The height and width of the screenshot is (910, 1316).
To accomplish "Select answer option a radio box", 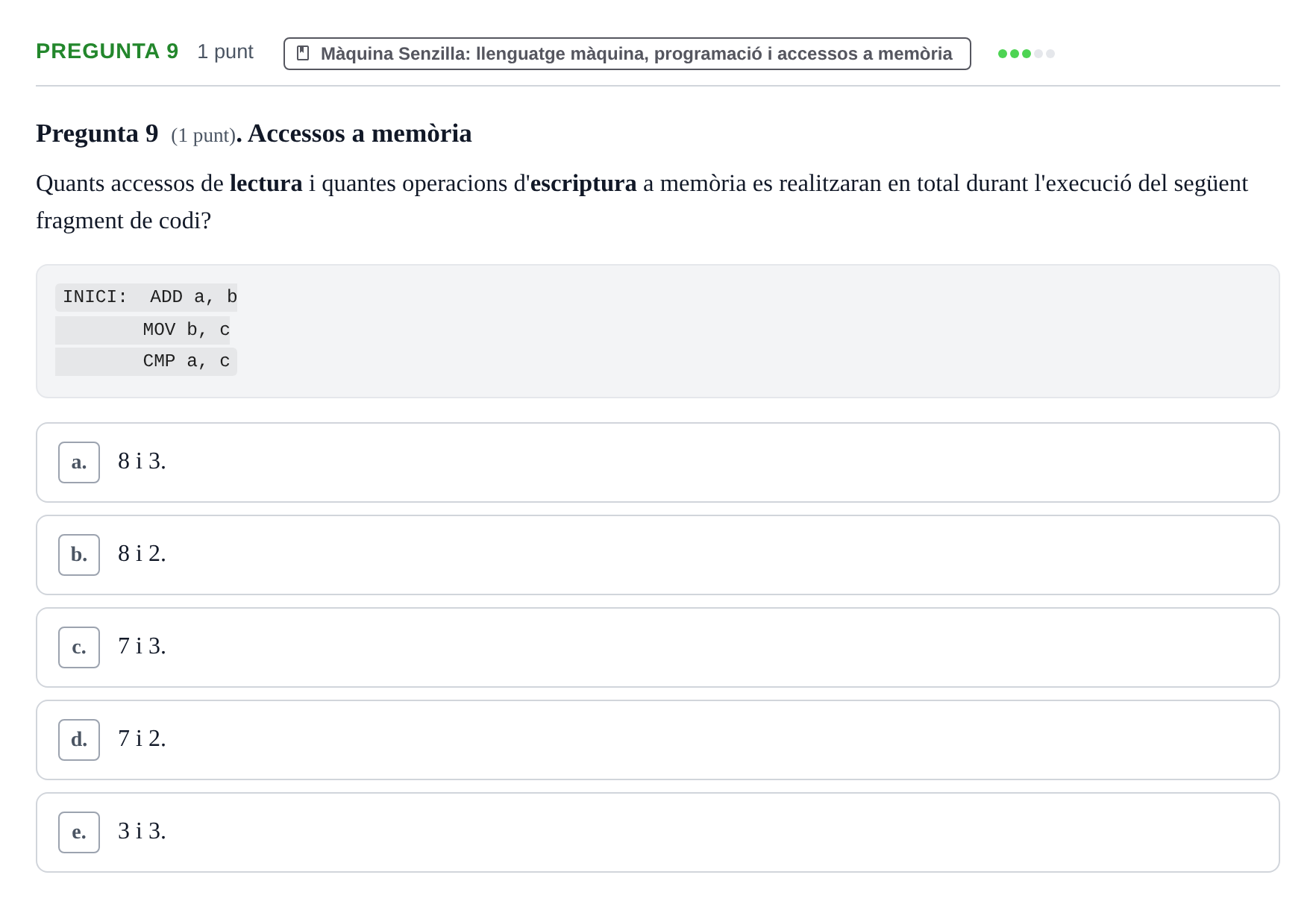I will (79, 462).
